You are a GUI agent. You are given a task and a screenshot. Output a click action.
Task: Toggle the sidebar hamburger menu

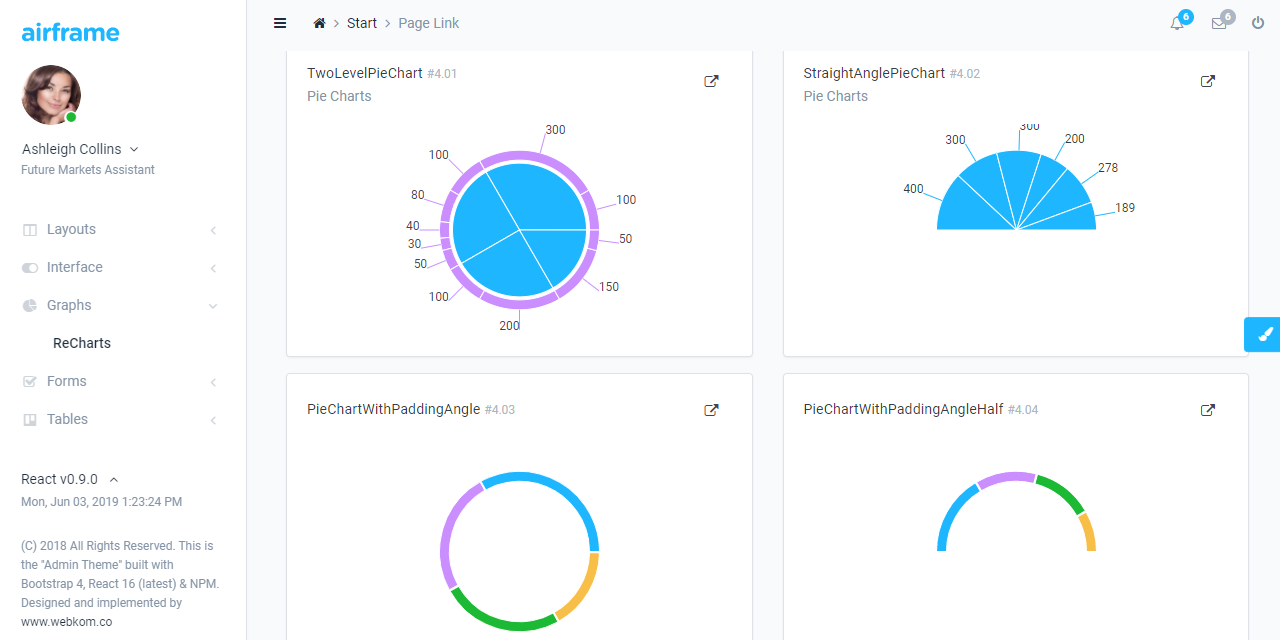pyautogui.click(x=280, y=22)
